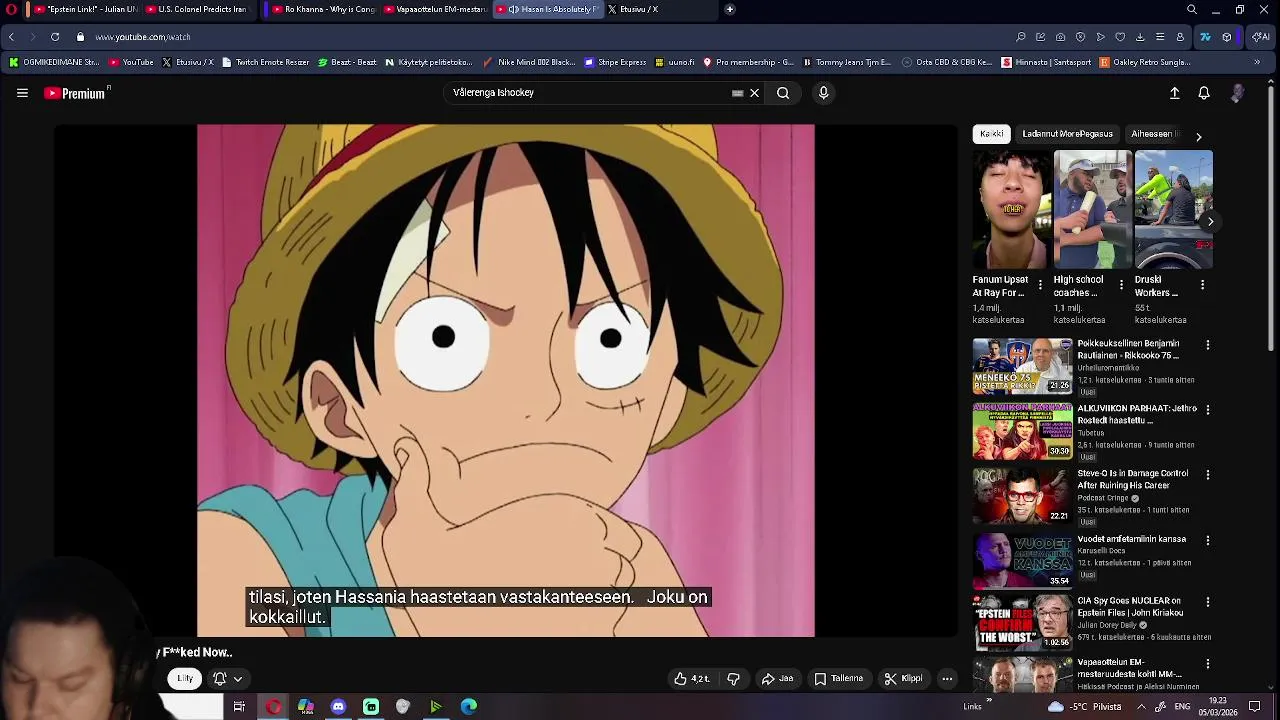Viewport: 1280px width, 720px height.
Task: Open the account avatar menu
Action: tap(1238, 93)
